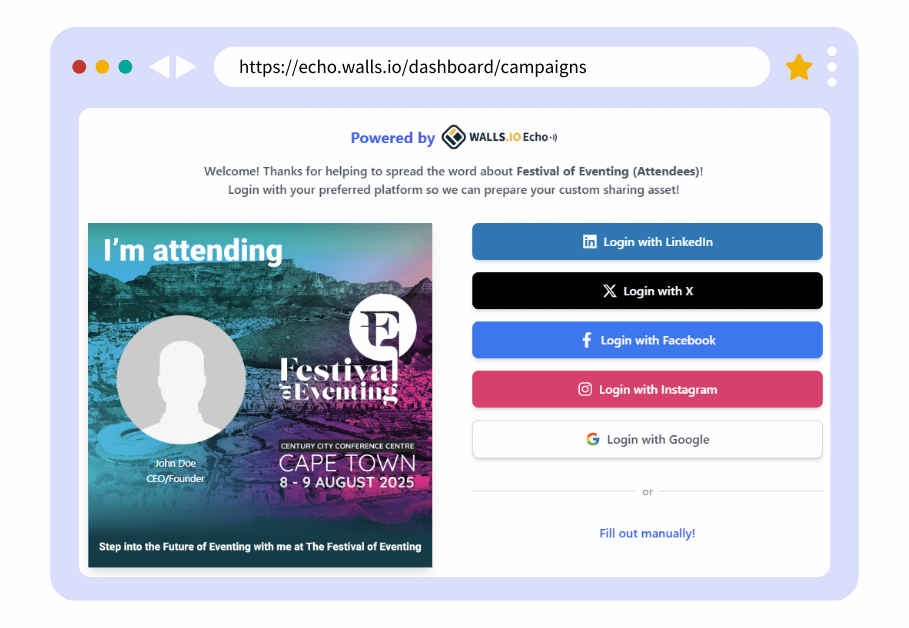Click the I'm attending headline
Image resolution: width=909 pixels, height=628 pixels.
(x=193, y=251)
